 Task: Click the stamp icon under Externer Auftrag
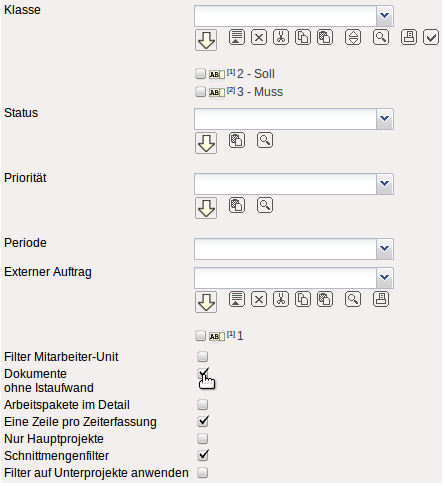pos(381,299)
